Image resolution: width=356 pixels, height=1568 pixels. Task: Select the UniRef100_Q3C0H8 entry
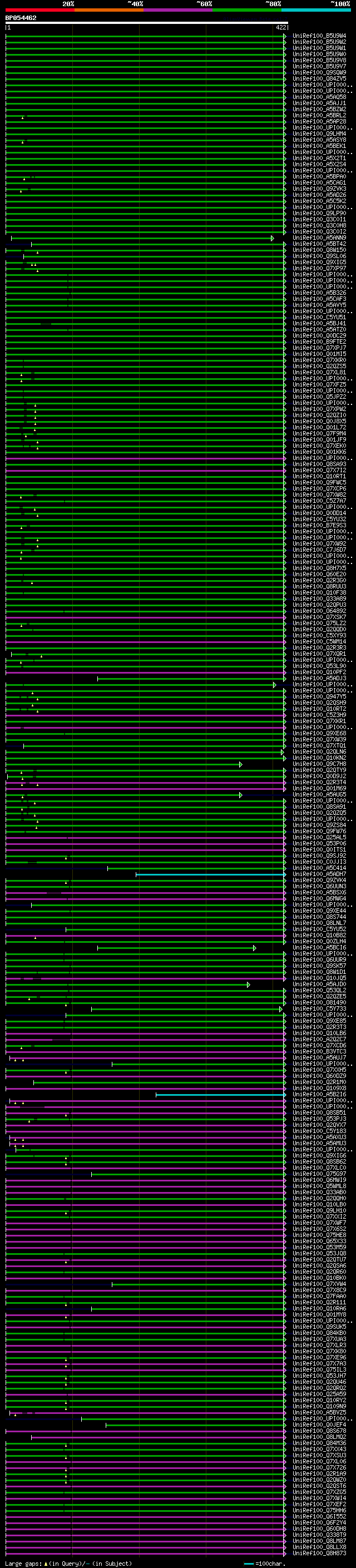click(x=319, y=226)
